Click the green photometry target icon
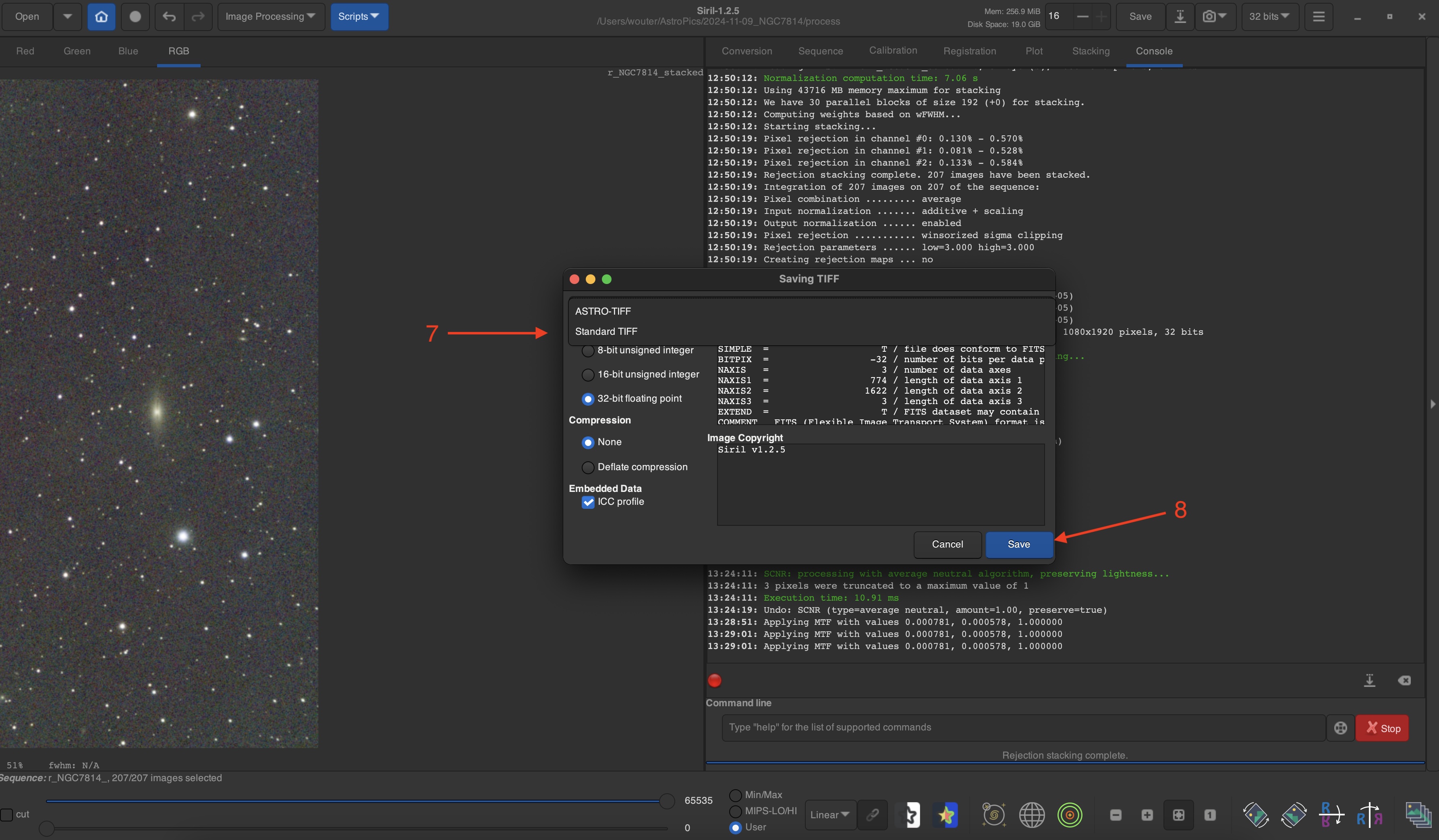1439x840 pixels. 1070,815
